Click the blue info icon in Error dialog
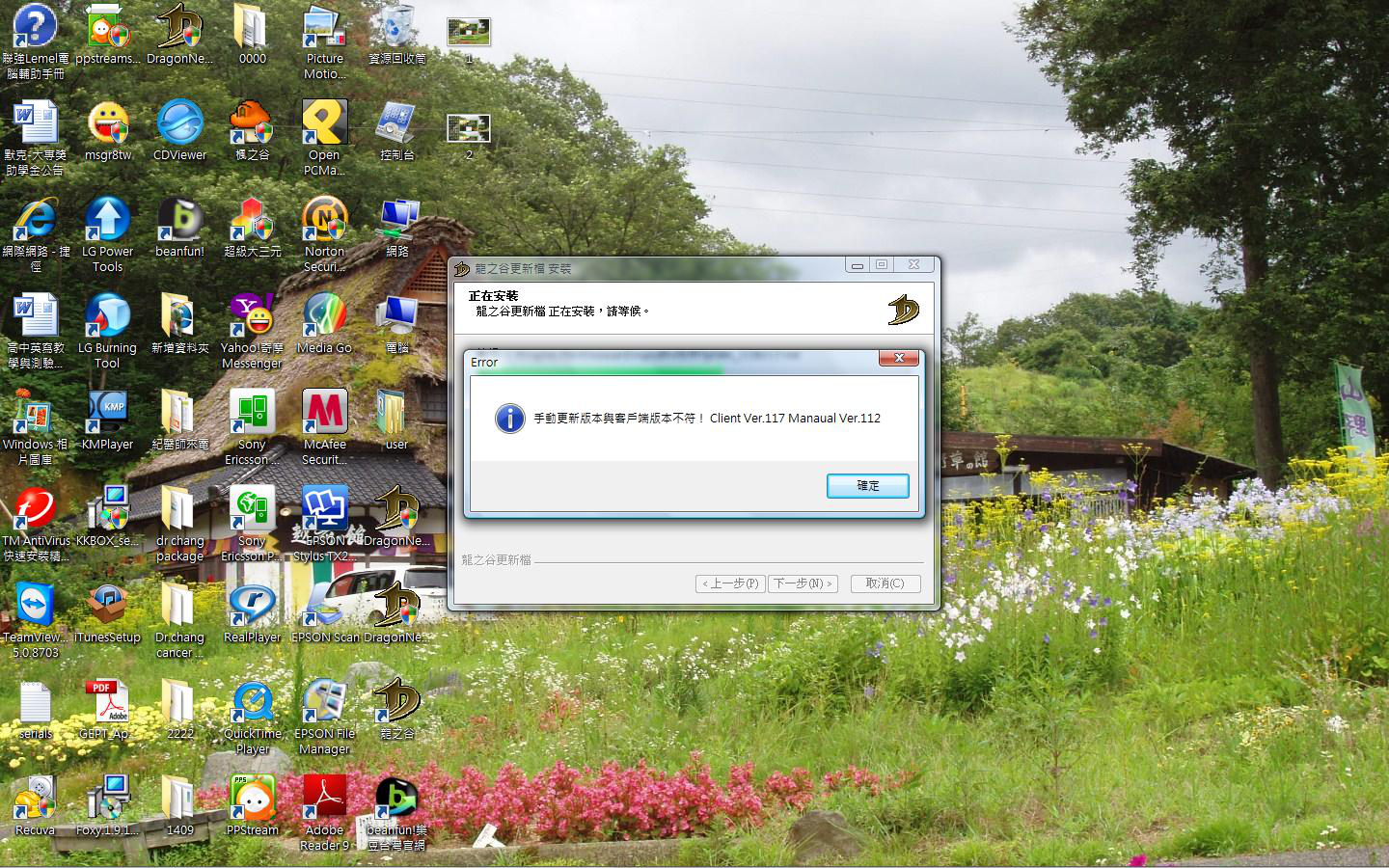Screen dimensions: 1389x868 509,419
